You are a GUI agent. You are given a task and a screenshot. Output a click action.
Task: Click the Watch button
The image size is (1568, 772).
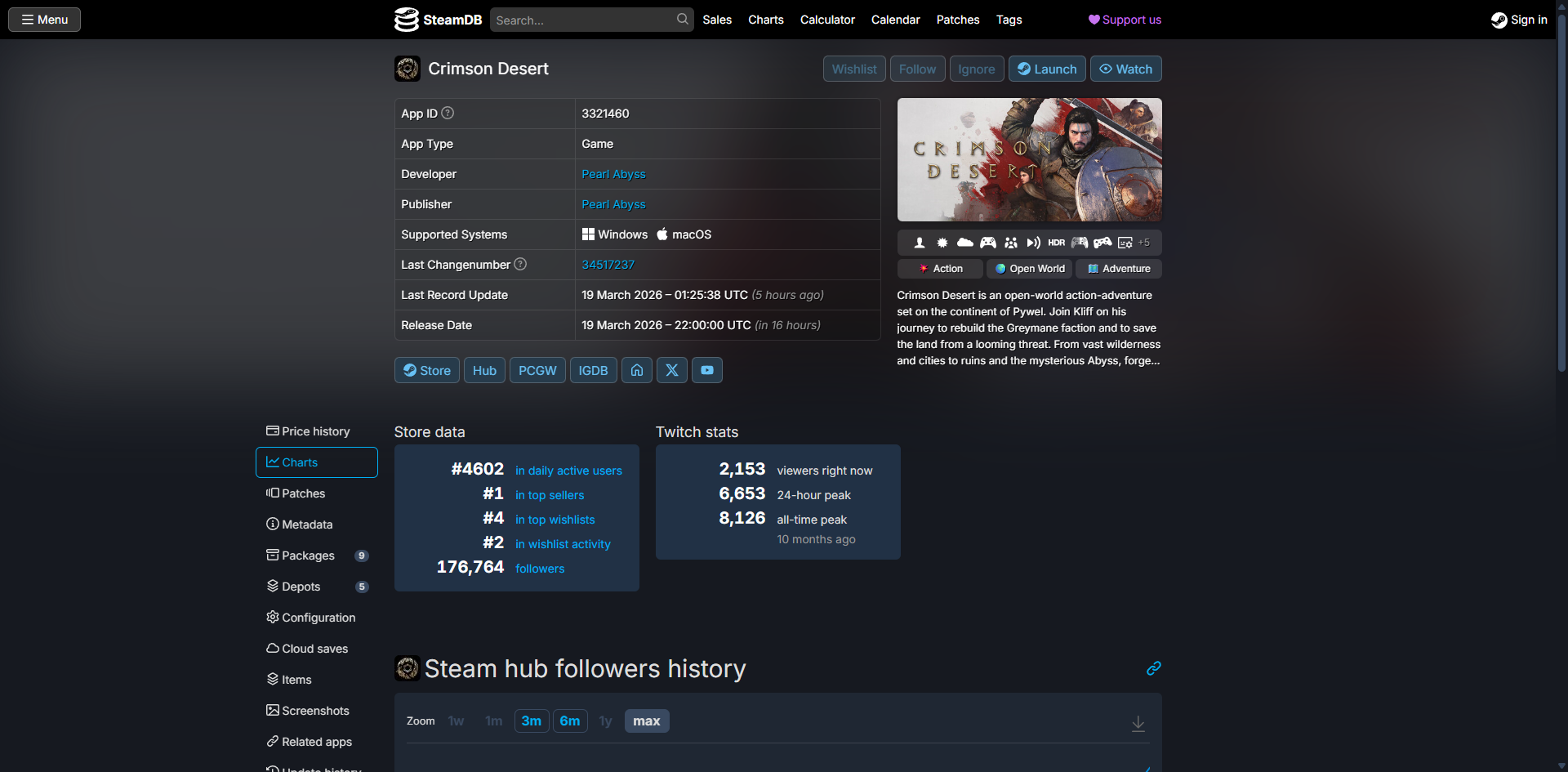coord(1126,69)
